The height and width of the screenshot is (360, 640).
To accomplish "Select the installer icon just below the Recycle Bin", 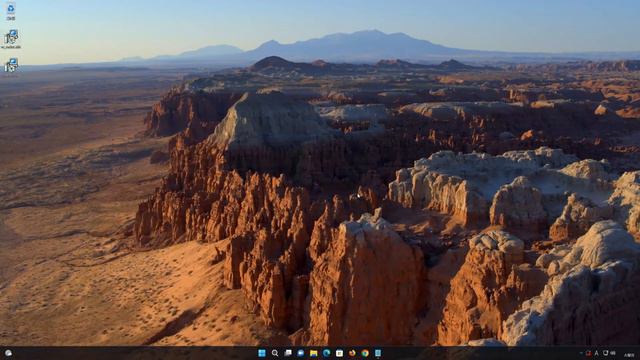I will pyautogui.click(x=11, y=39).
